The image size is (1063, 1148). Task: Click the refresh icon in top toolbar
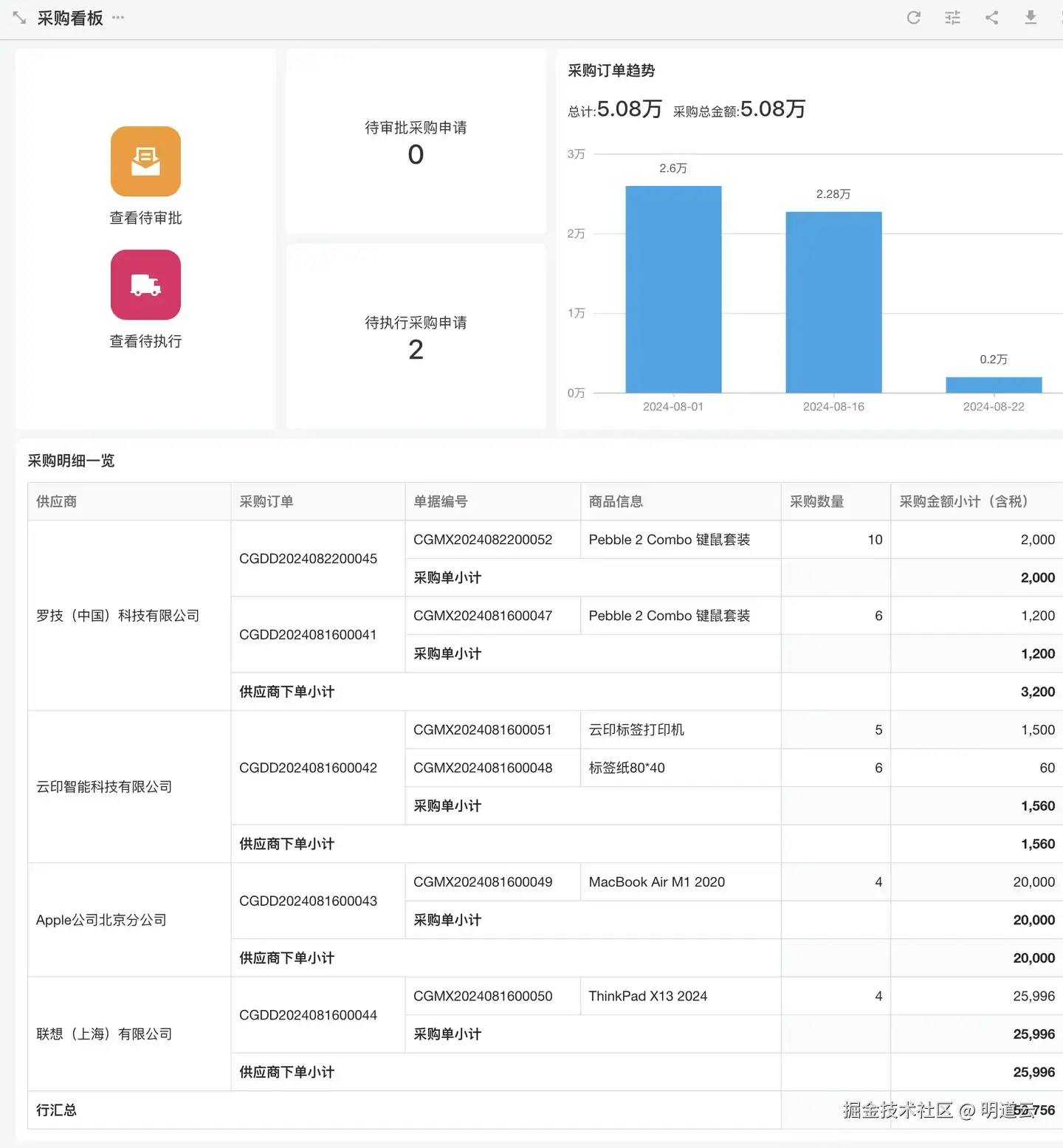click(x=914, y=18)
